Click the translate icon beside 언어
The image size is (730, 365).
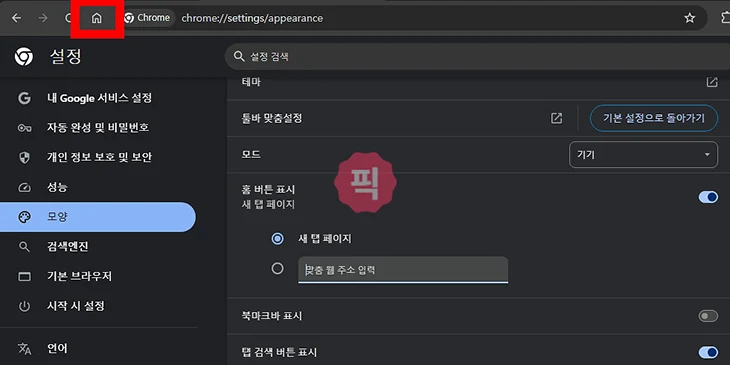coord(24,348)
